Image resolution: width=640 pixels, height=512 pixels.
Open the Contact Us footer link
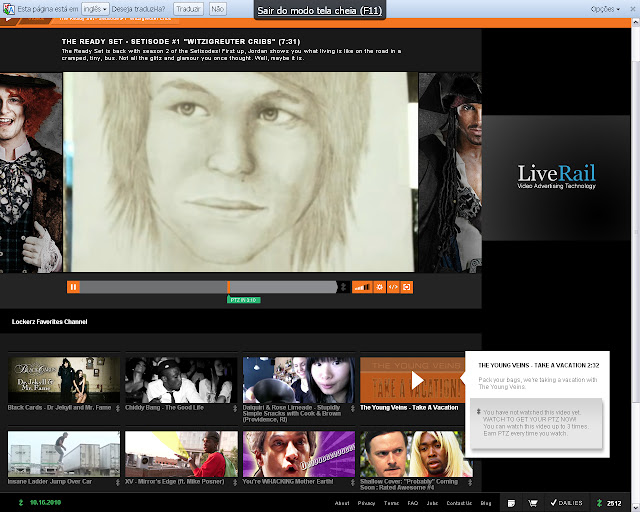click(459, 503)
